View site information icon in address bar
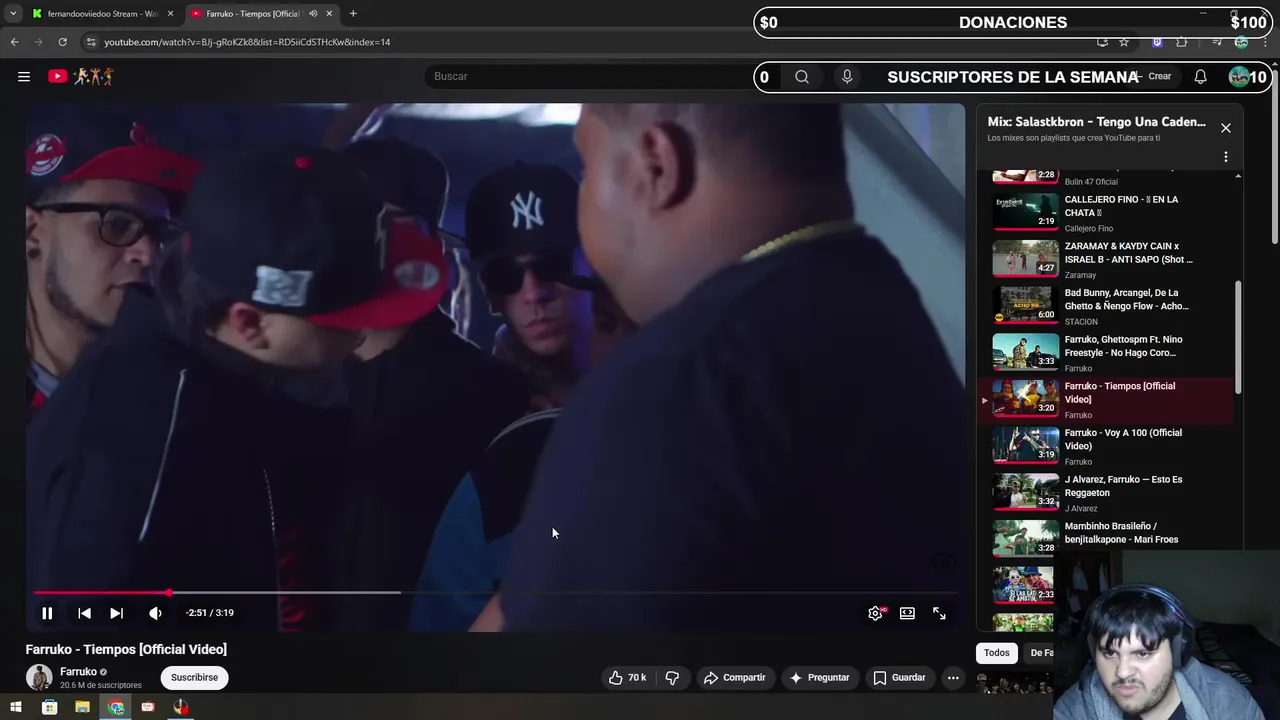The width and height of the screenshot is (1280, 720). (x=91, y=42)
